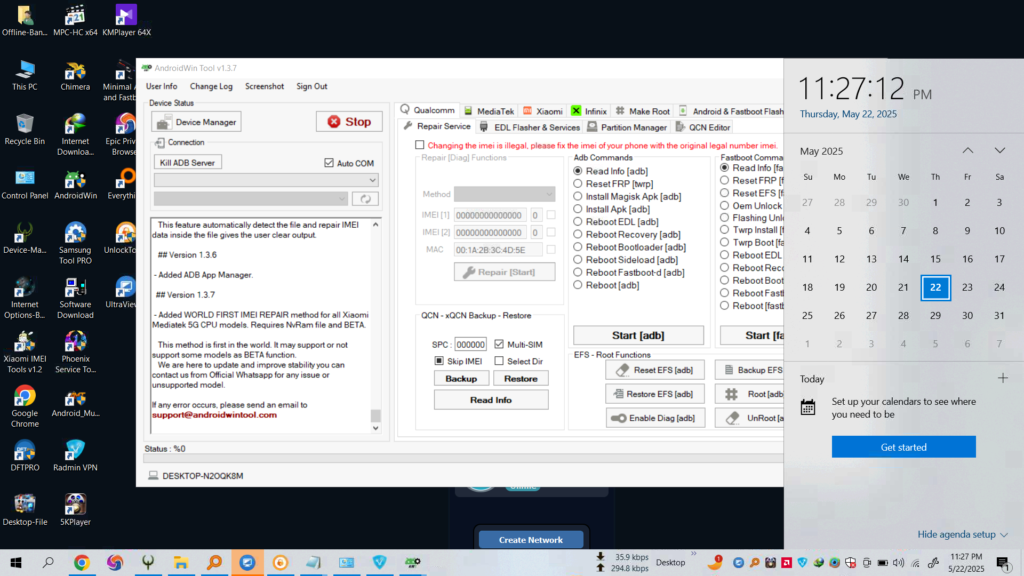The width and height of the screenshot is (1024, 576).
Task: Switch to the Repair Service tab
Action: [x=444, y=126]
